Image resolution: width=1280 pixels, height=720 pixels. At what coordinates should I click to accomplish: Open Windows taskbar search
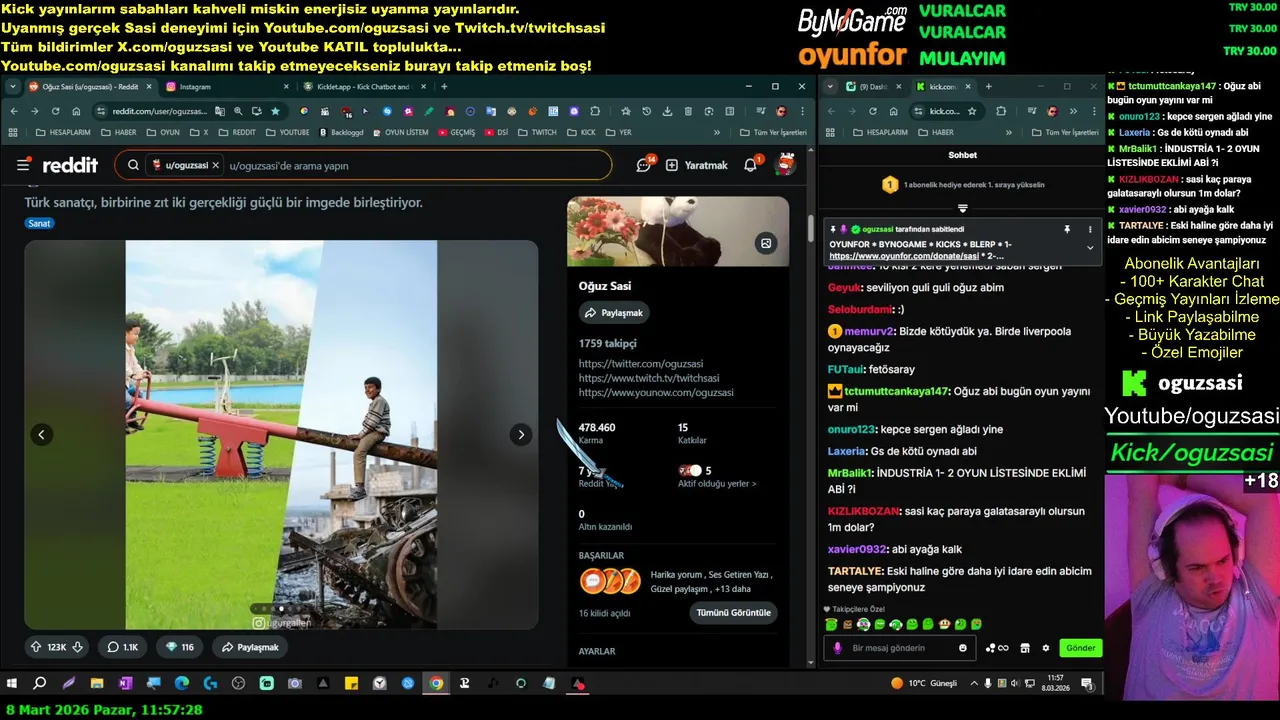pyautogui.click(x=40, y=684)
